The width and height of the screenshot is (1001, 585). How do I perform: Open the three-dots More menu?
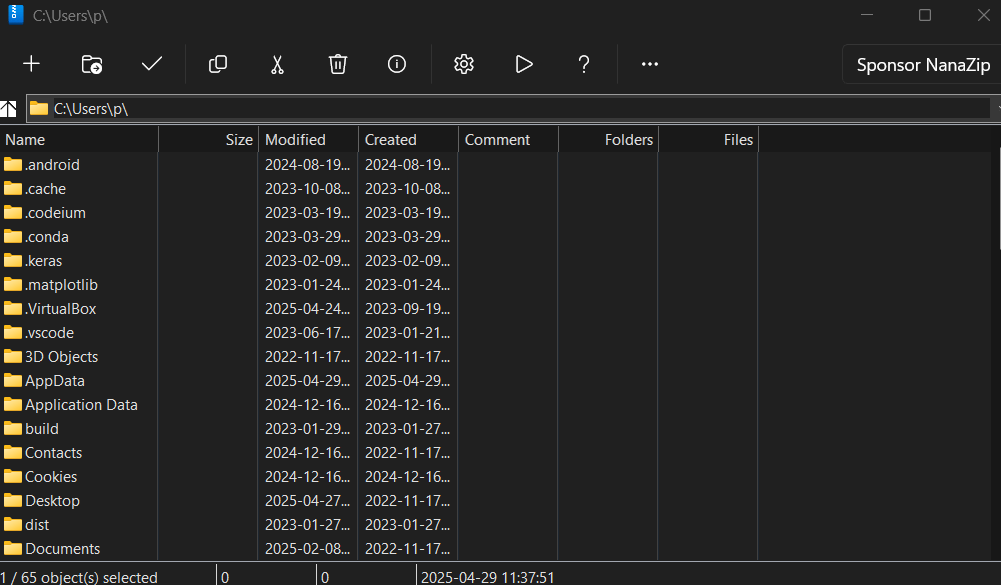point(650,64)
